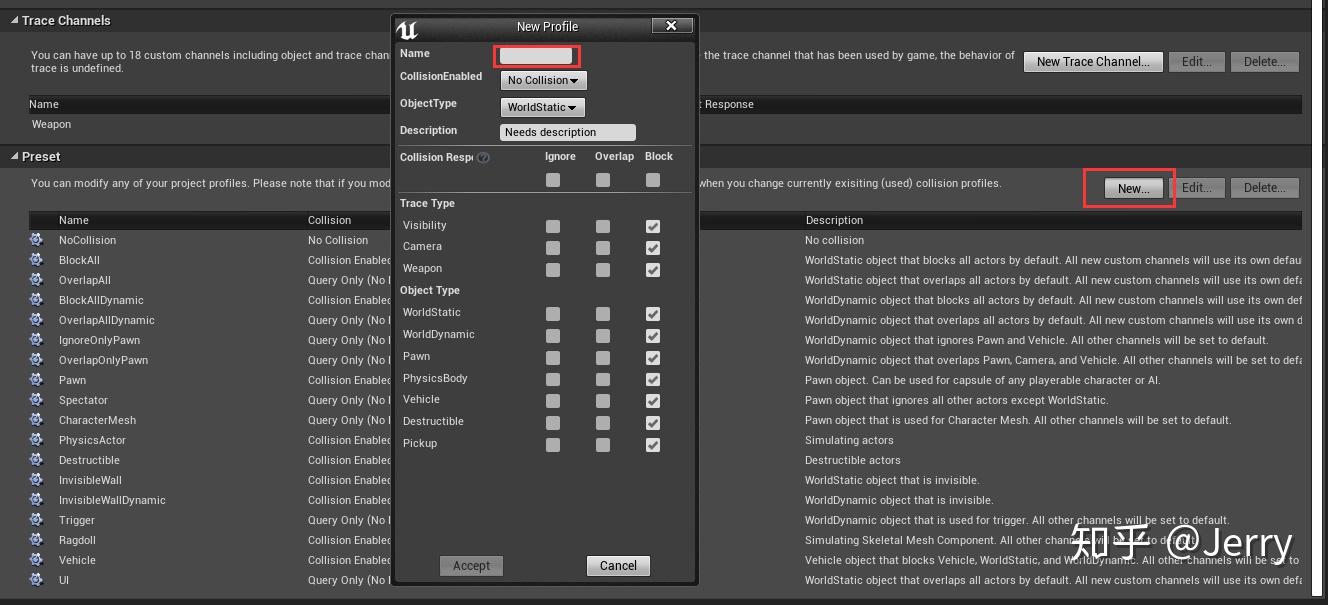Screen dimensions: 1328x605
Task: Click the Name input field in the dialog
Action: coord(536,55)
